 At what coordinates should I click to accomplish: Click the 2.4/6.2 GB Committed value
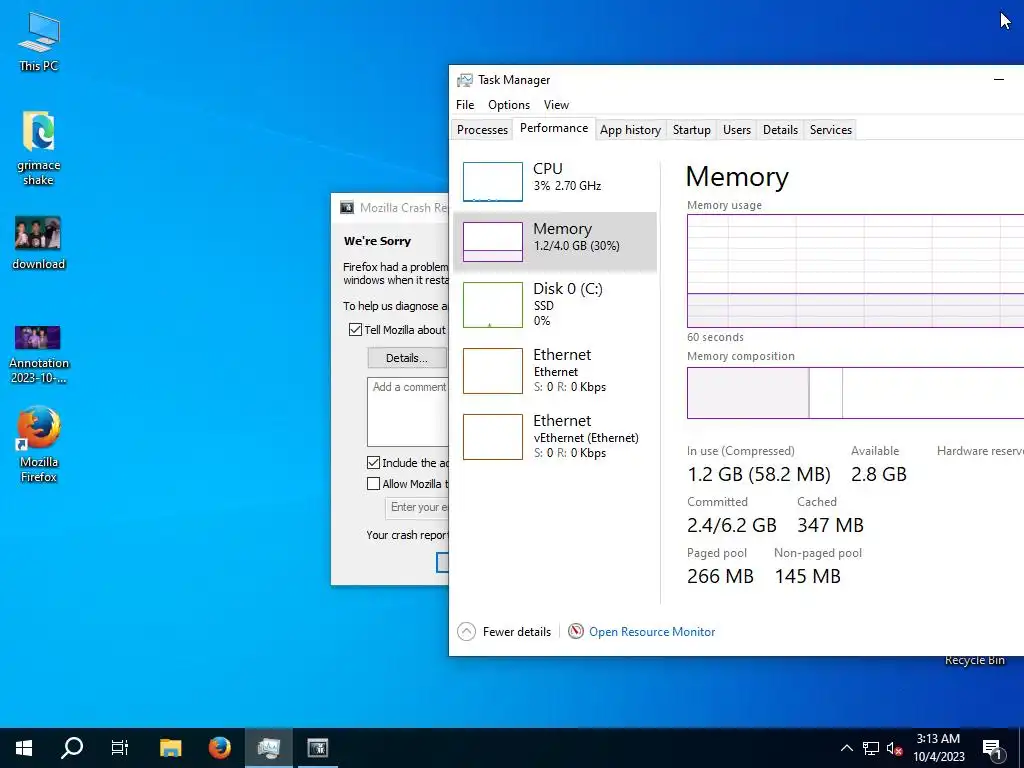click(x=732, y=525)
